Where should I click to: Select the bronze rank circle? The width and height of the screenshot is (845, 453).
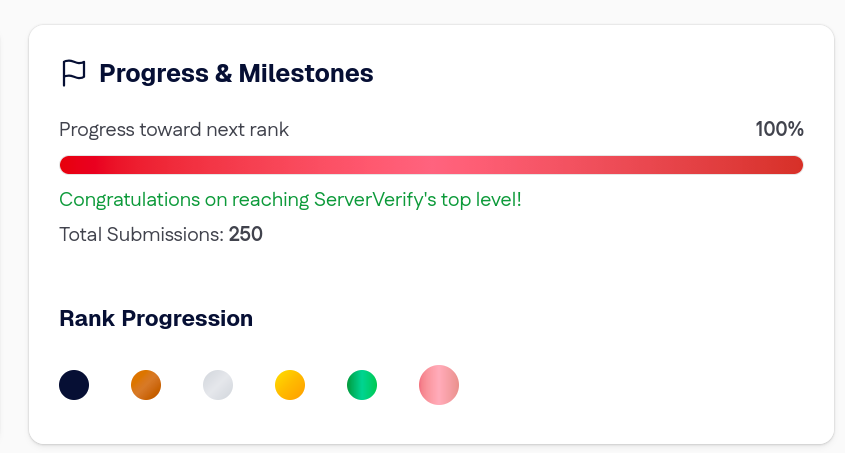pyautogui.click(x=146, y=385)
